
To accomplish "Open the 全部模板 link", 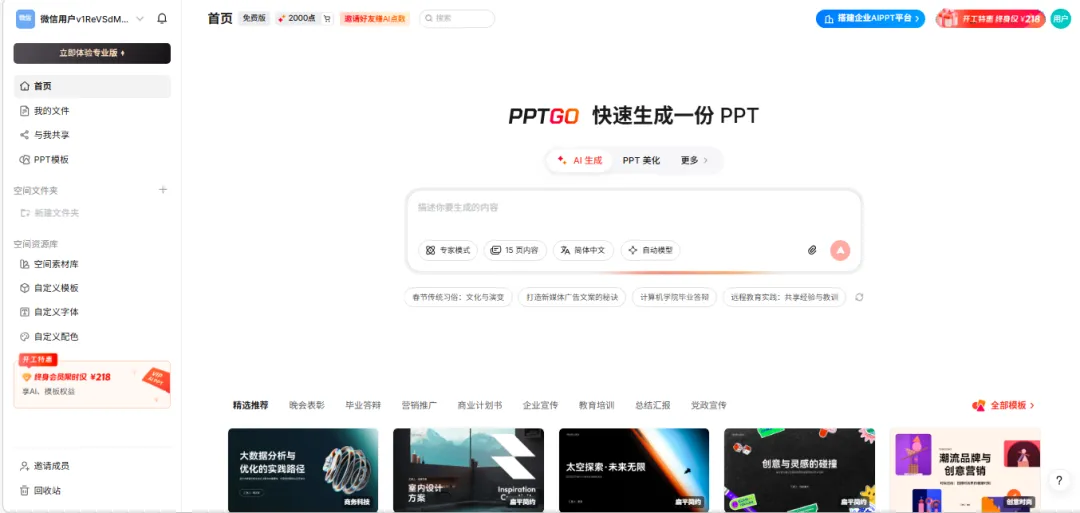I will point(1004,406).
